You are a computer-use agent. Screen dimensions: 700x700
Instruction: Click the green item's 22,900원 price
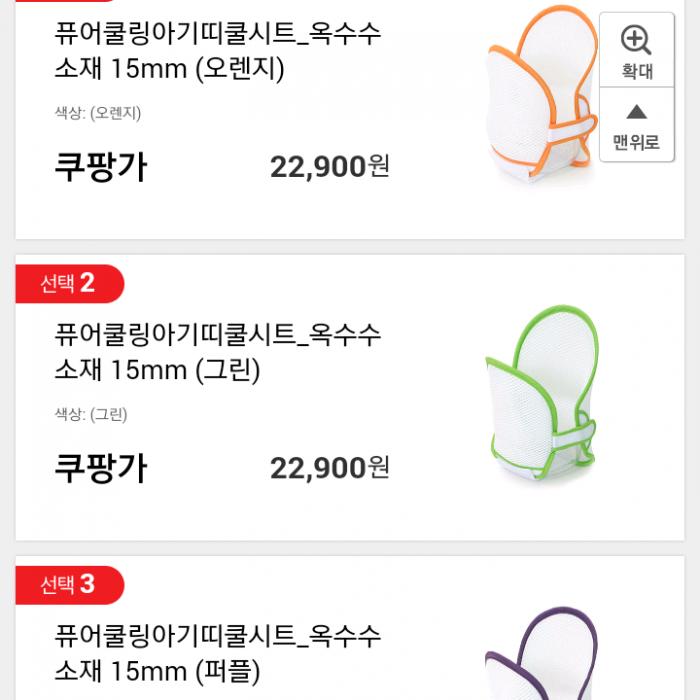[329, 467]
